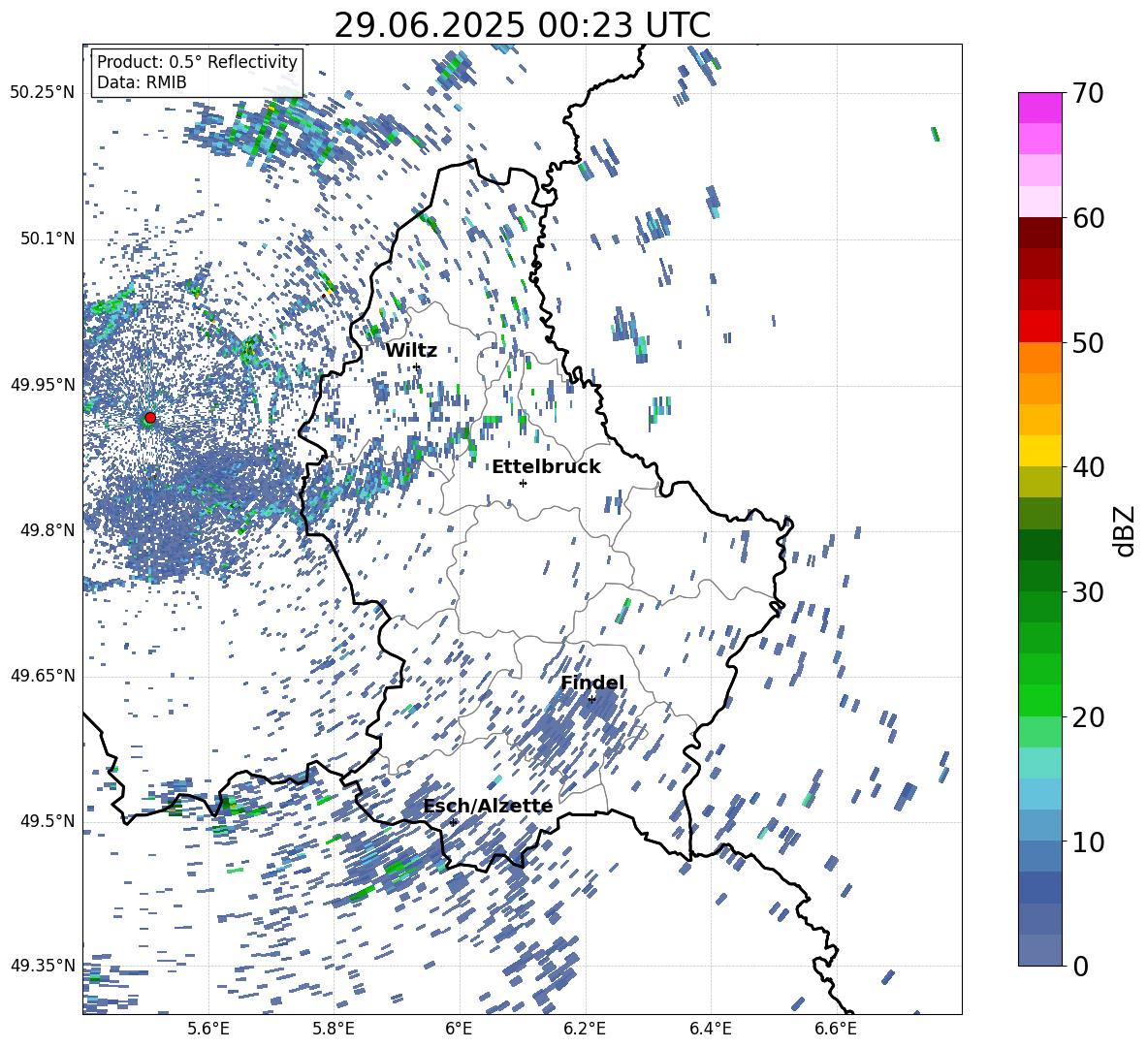Click the 20 colorbar tick value
Screen dimensions: 1148x1048
pos(1088,716)
